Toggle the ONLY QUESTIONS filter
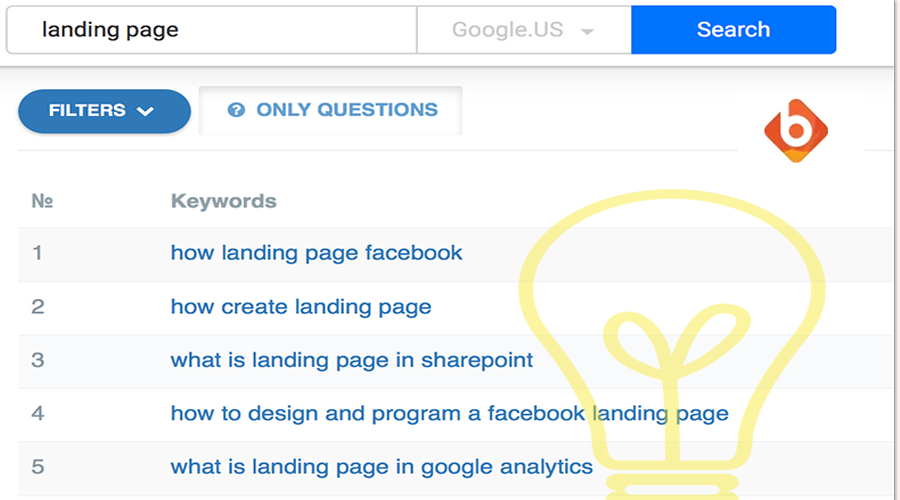The width and height of the screenshot is (900, 500). 331,110
